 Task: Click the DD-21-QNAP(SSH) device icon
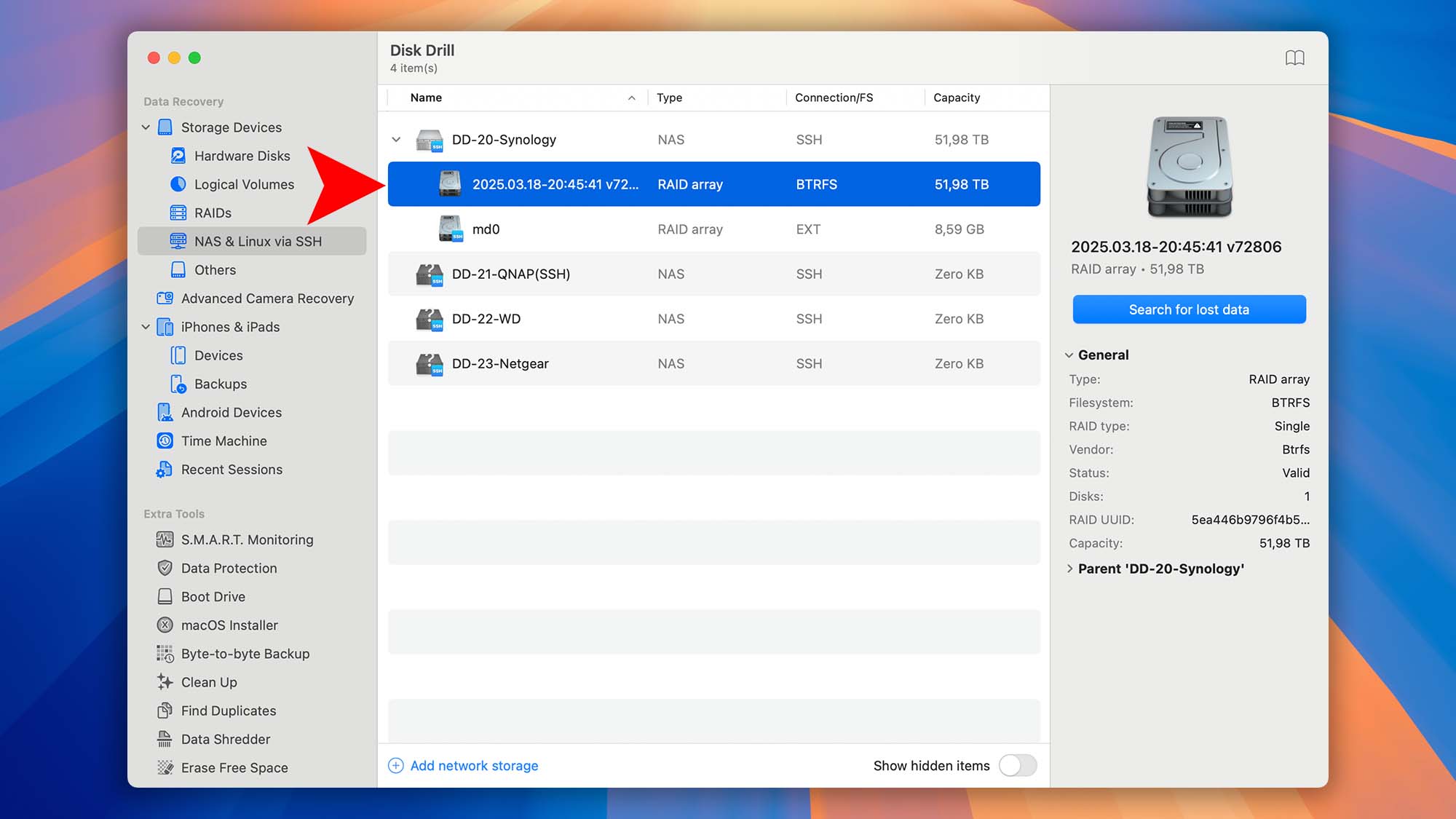tap(430, 274)
